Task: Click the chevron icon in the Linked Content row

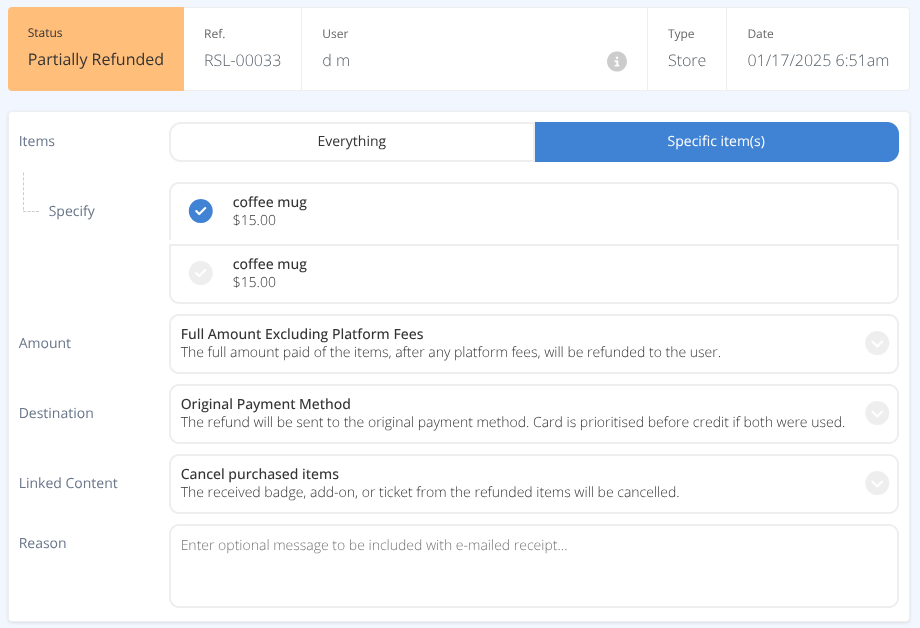Action: (876, 483)
